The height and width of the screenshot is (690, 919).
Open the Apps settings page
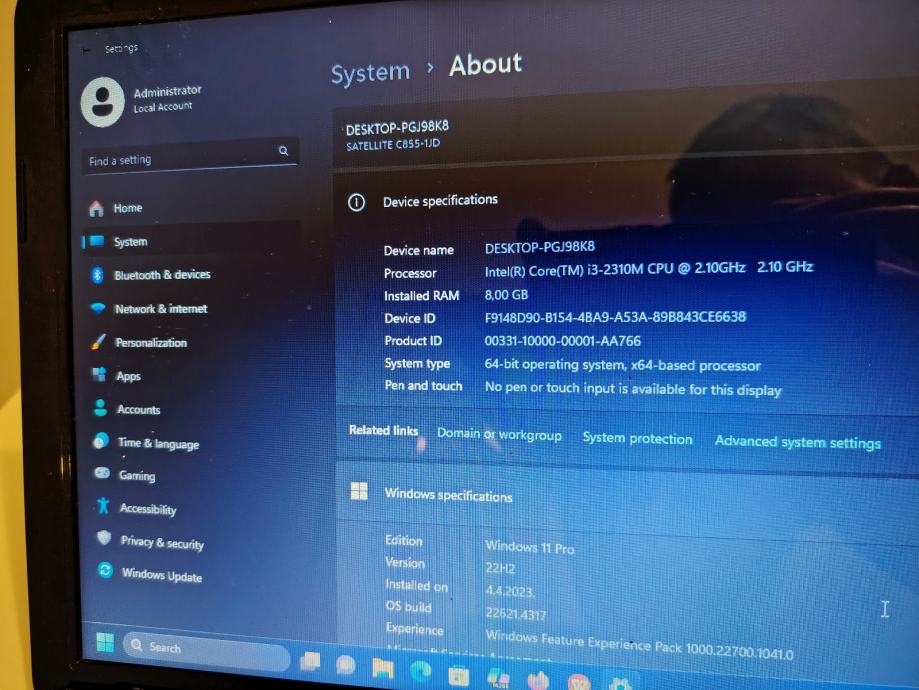click(128, 376)
